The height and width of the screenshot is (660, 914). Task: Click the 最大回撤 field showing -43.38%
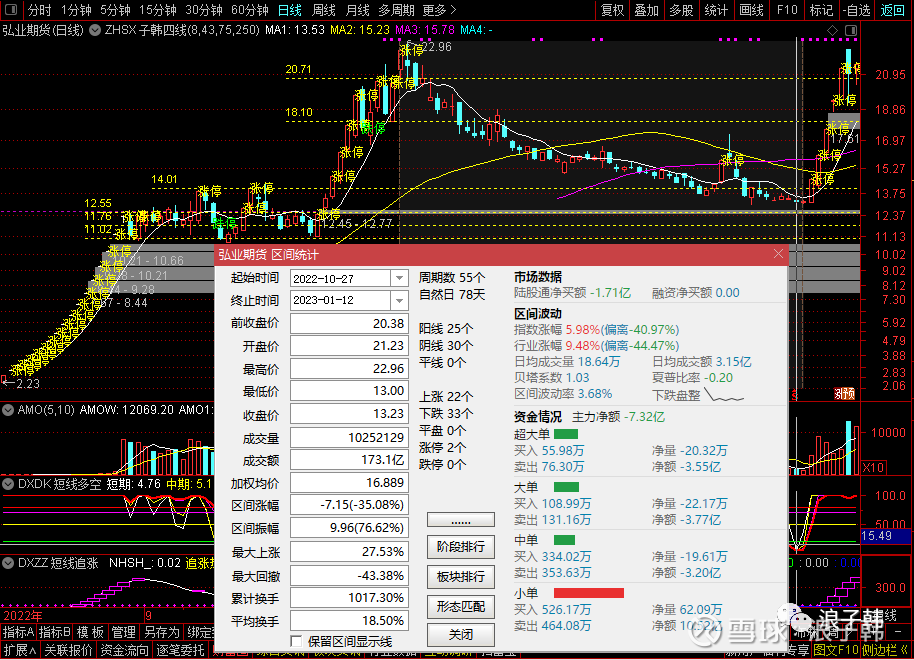pos(349,575)
